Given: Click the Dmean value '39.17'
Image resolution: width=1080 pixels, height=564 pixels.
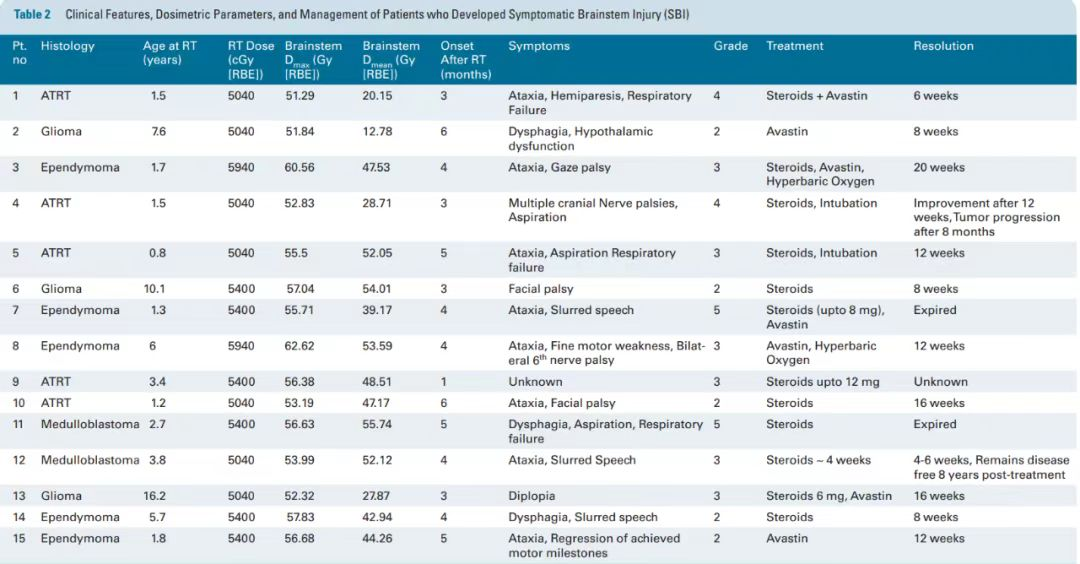Looking at the screenshot, I should click(x=377, y=310).
